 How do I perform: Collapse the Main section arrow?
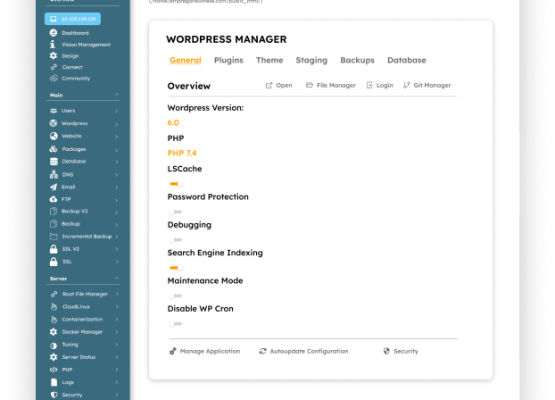116,95
